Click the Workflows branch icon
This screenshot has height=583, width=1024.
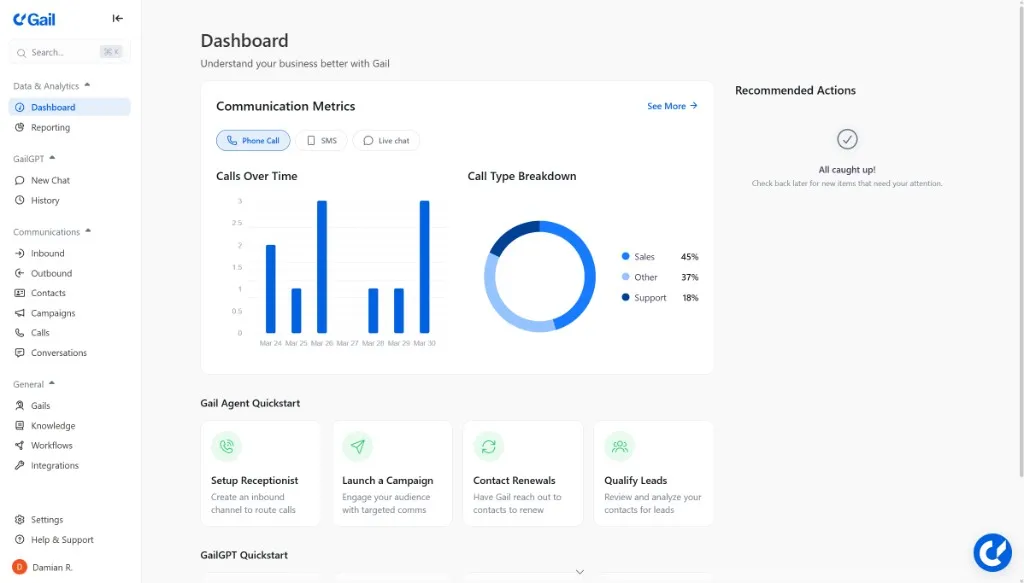pyautogui.click(x=20, y=445)
